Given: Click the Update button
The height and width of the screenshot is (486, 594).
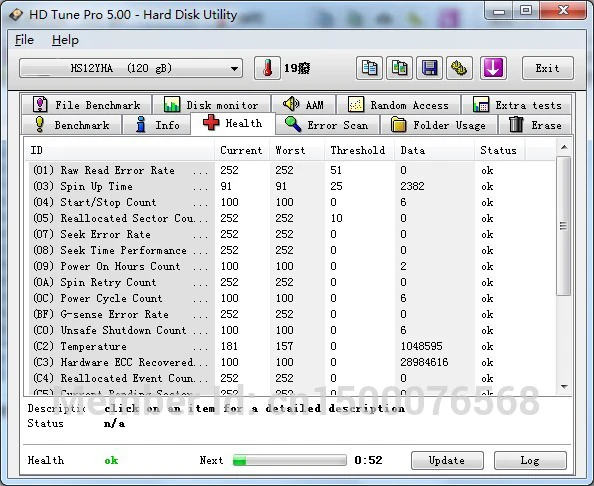Looking at the screenshot, I should click(x=447, y=460).
